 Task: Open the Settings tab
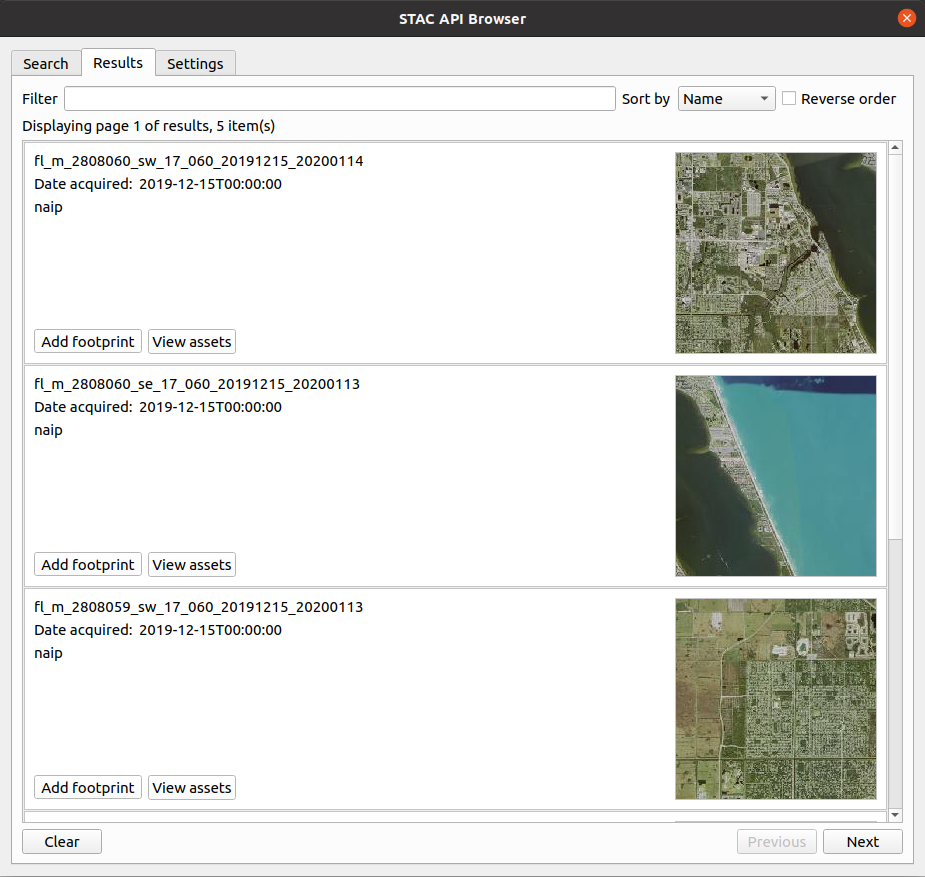click(x=195, y=64)
